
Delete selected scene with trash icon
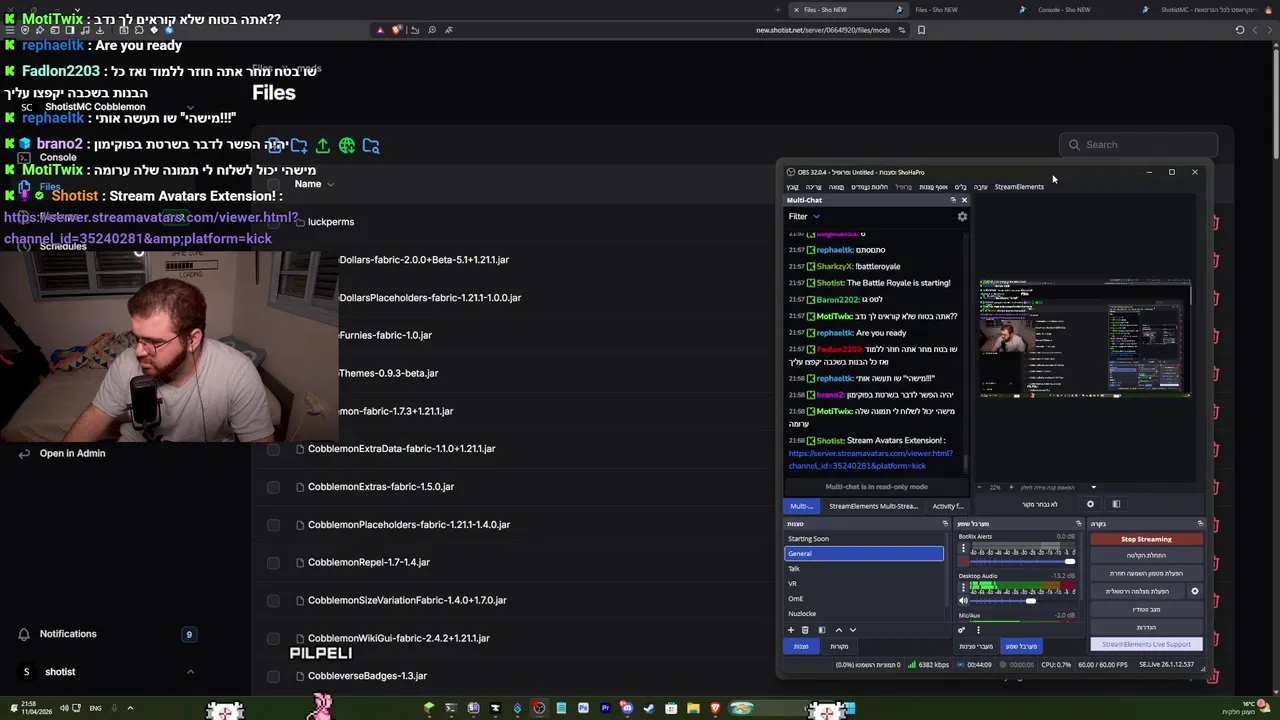click(805, 630)
